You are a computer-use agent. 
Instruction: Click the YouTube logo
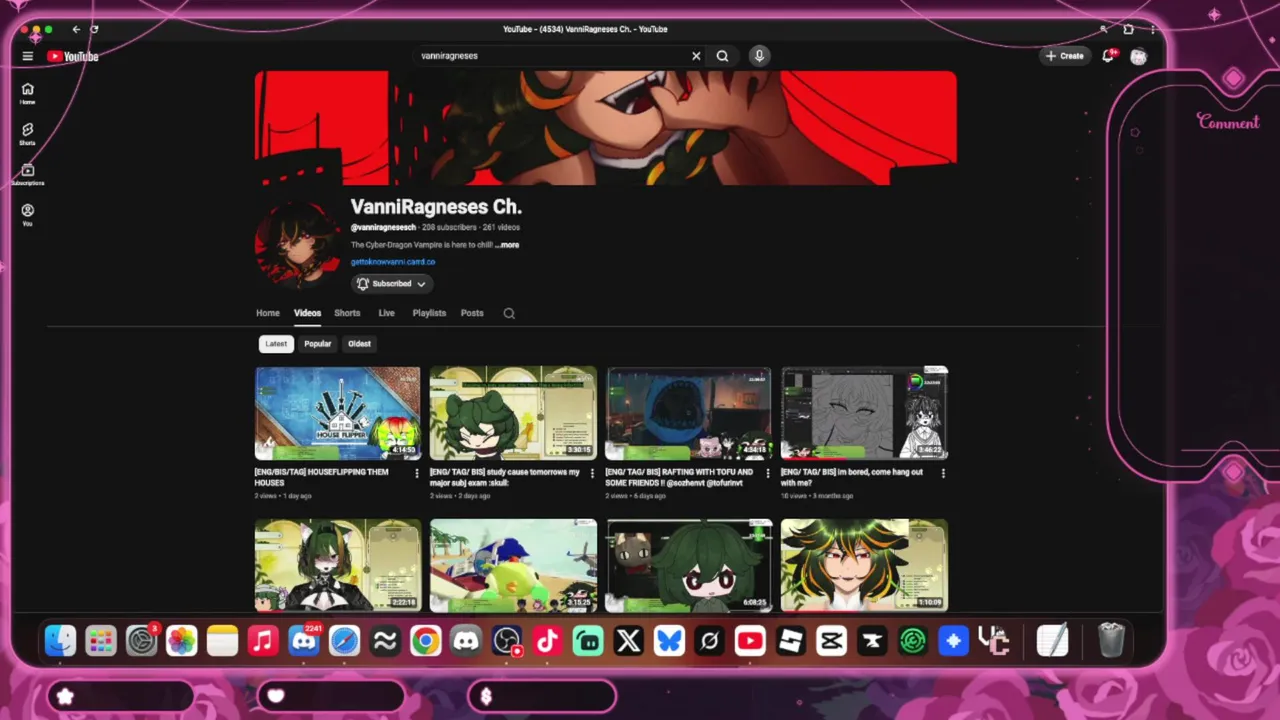72,57
